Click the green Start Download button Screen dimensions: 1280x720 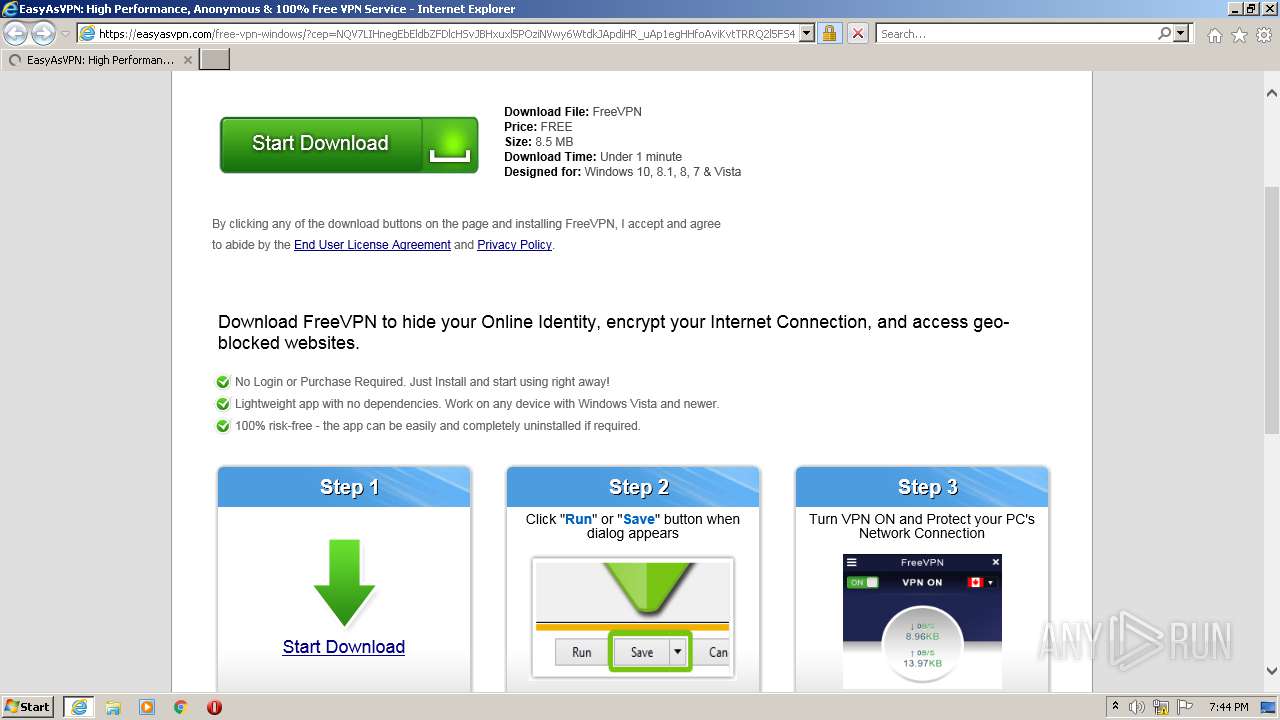coord(349,144)
